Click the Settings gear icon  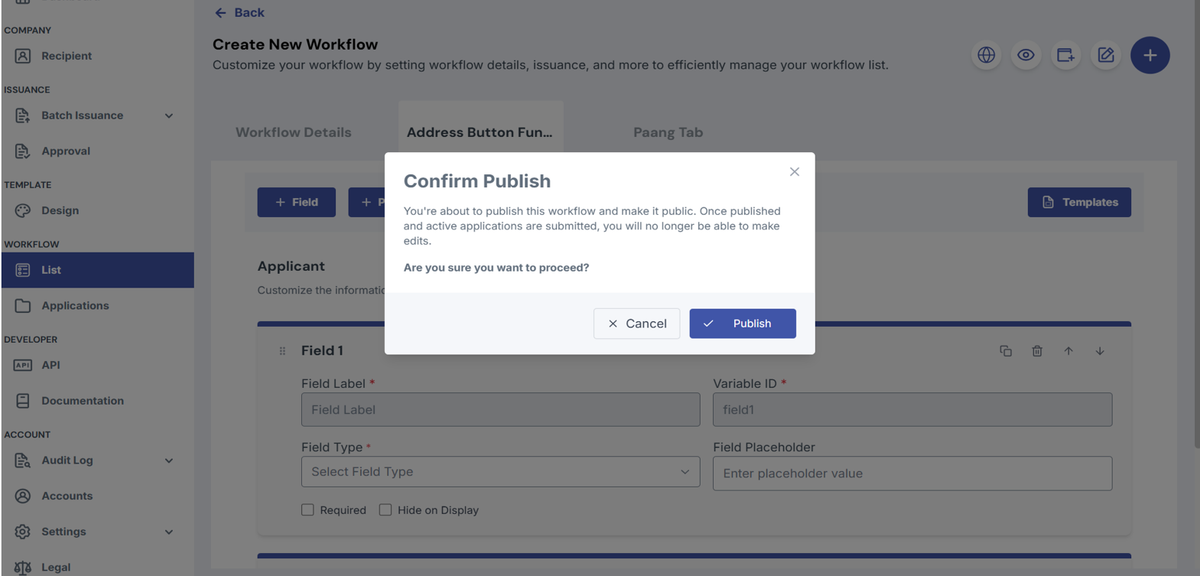point(22,531)
